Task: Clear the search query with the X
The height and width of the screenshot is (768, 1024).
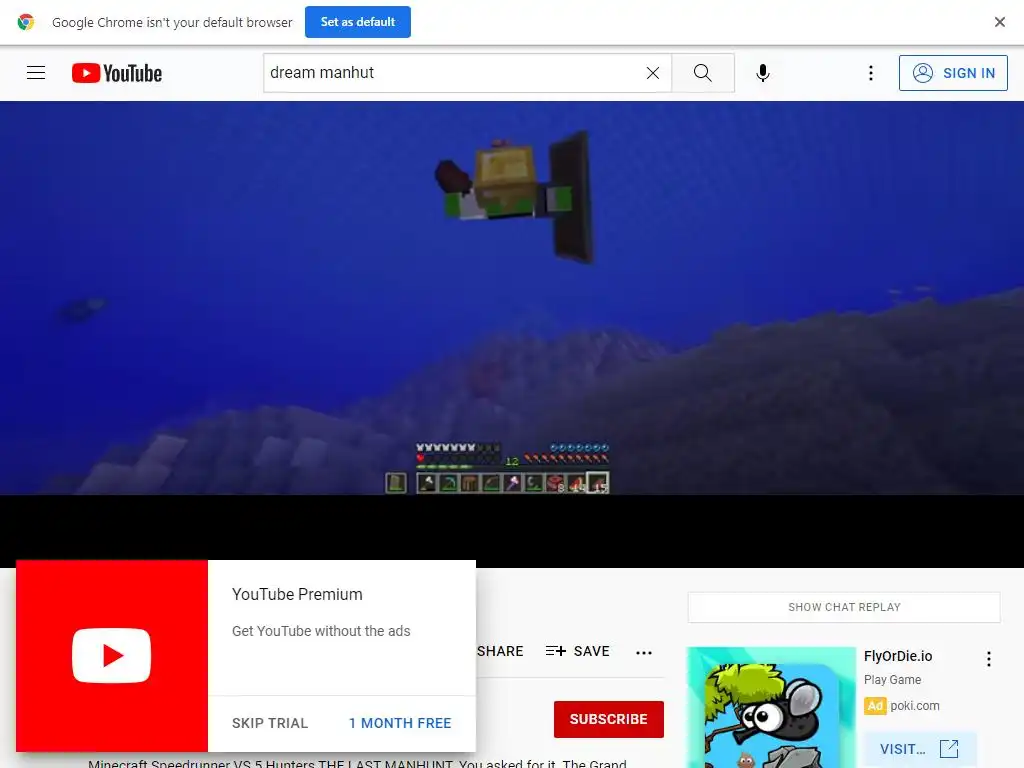Action: pos(652,73)
